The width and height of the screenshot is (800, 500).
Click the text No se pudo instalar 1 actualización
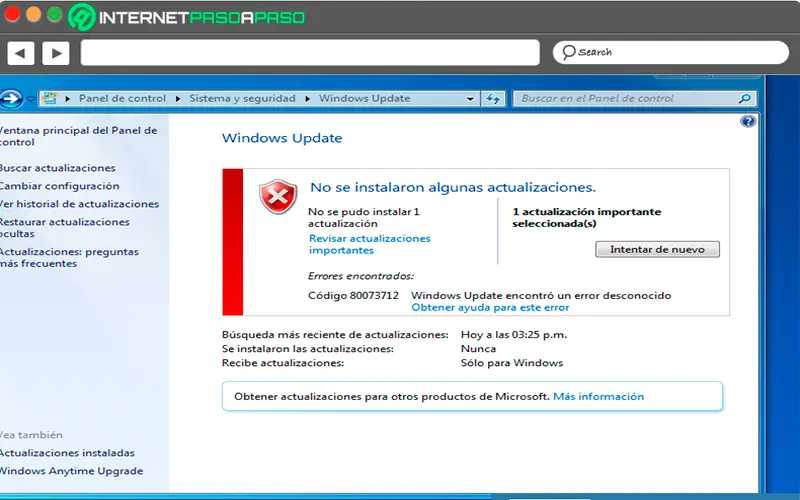pyautogui.click(x=363, y=217)
